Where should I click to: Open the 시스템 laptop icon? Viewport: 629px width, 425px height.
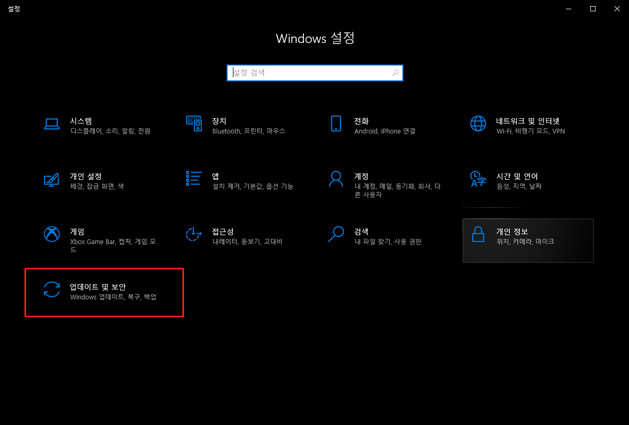pyautogui.click(x=52, y=124)
